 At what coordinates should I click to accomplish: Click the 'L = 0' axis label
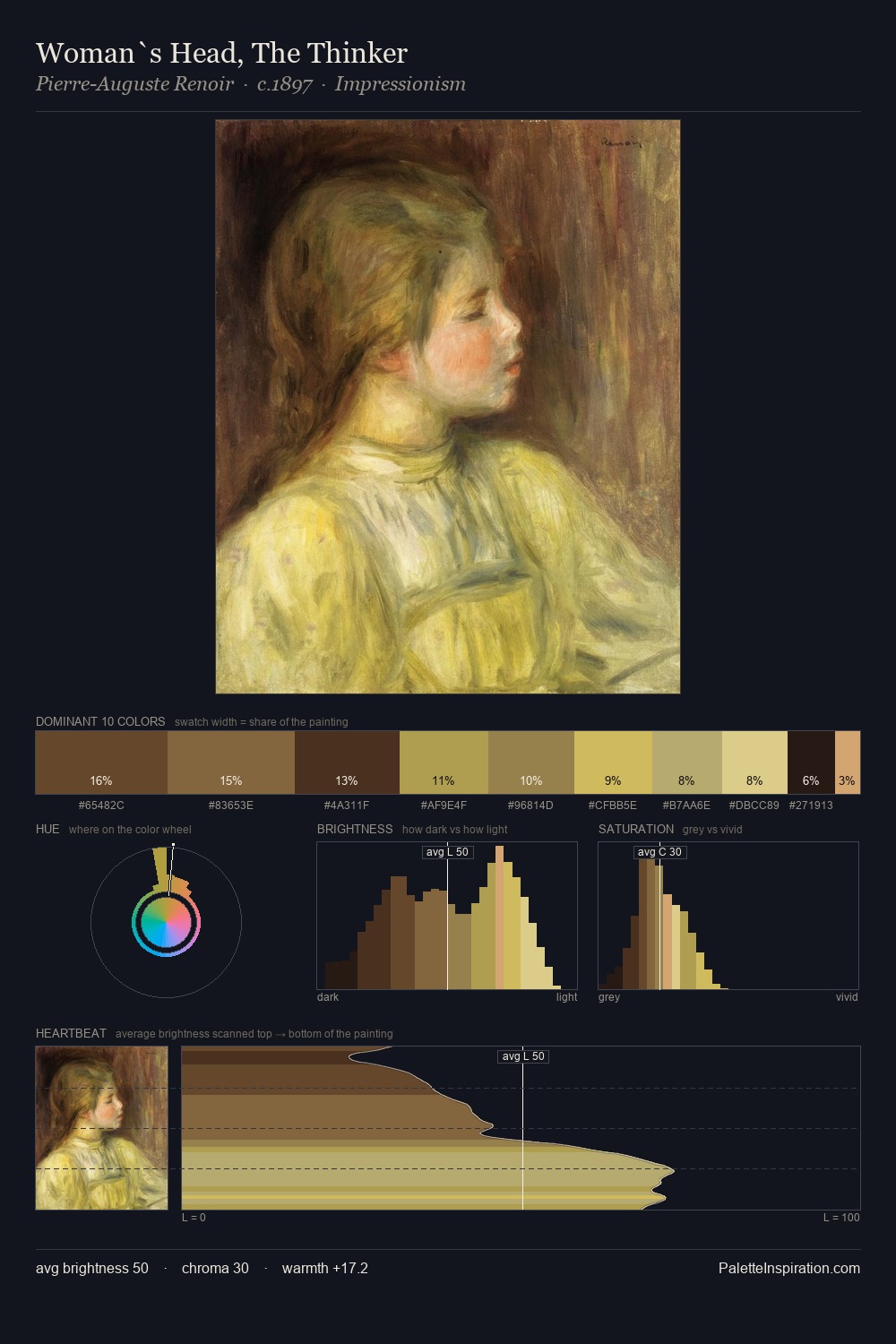194,1218
